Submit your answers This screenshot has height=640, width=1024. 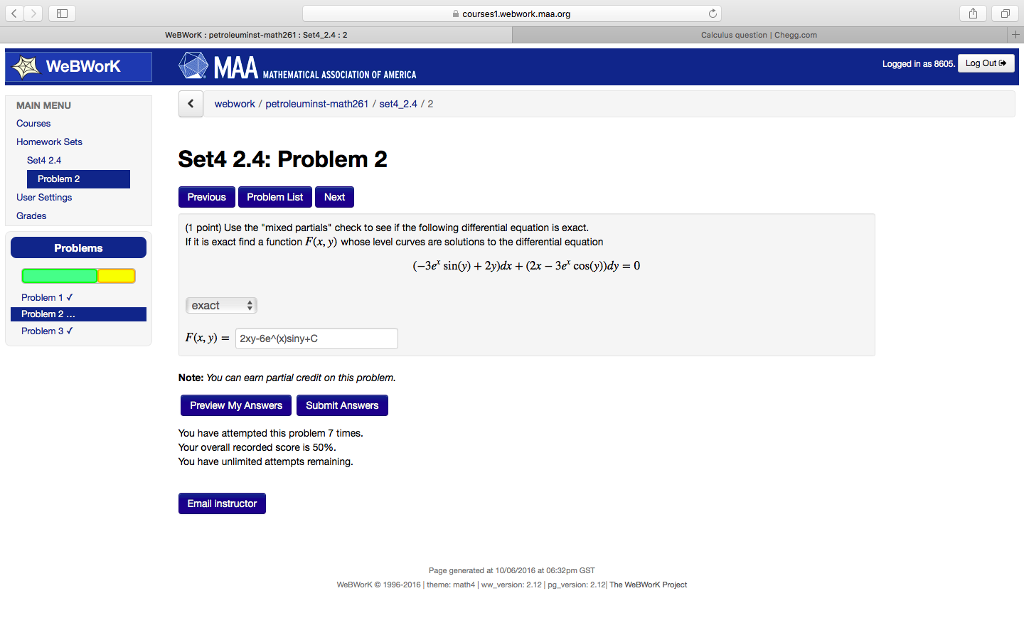pos(341,405)
